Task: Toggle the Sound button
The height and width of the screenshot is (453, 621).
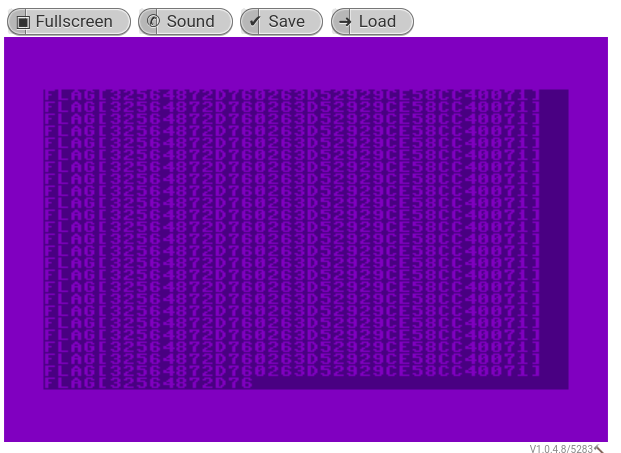Action: point(185,22)
